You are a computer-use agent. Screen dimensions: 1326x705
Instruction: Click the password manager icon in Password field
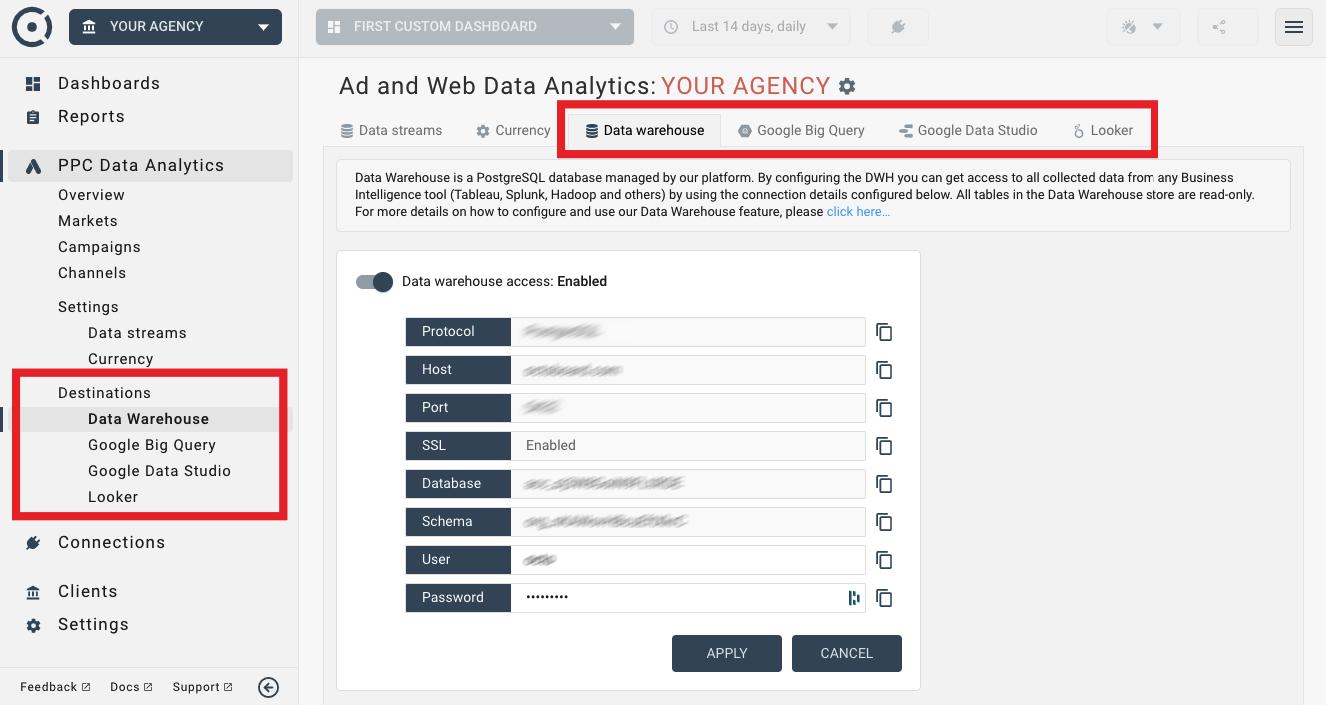(854, 598)
